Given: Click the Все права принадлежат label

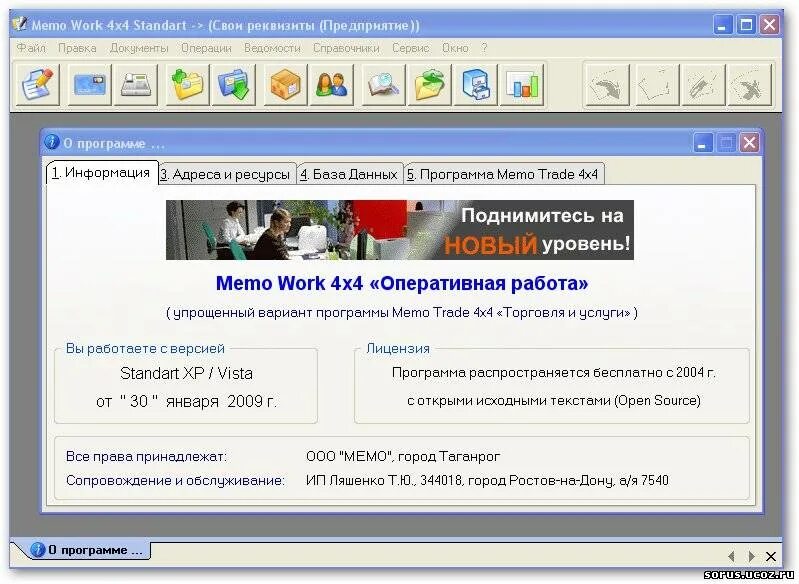Looking at the screenshot, I should pos(146,457).
